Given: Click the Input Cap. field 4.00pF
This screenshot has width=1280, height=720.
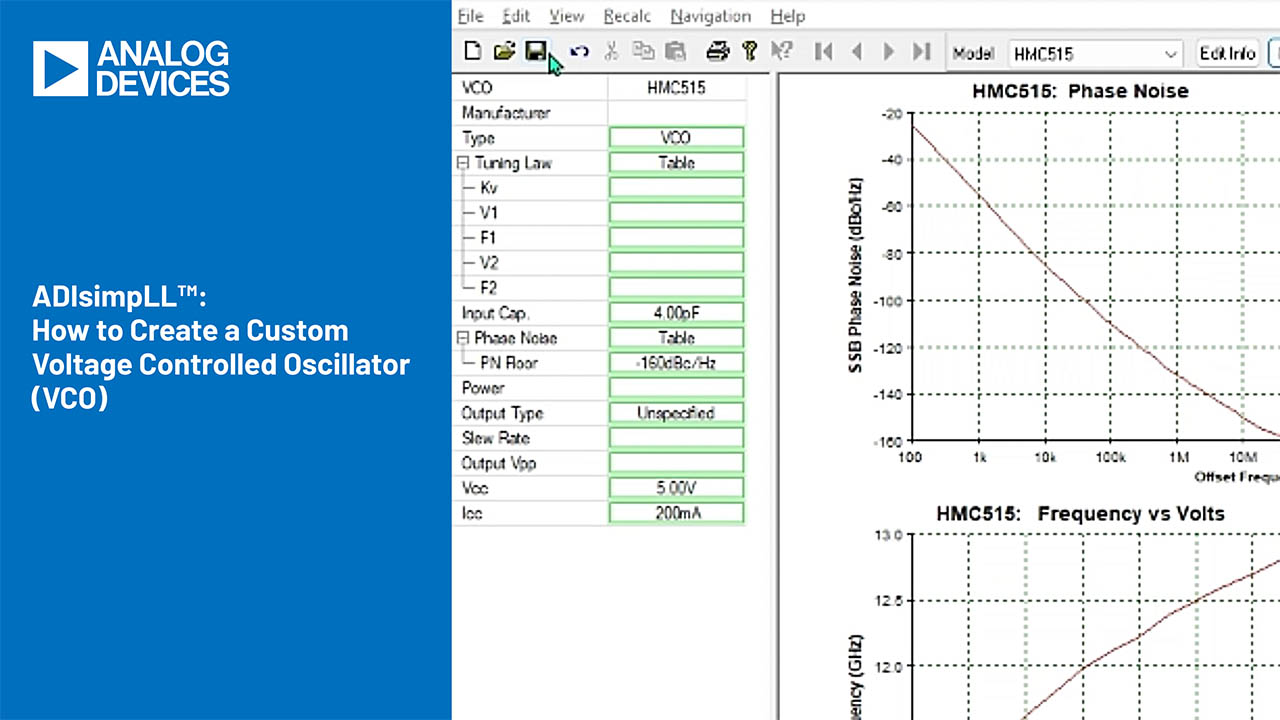Looking at the screenshot, I should coord(676,313).
